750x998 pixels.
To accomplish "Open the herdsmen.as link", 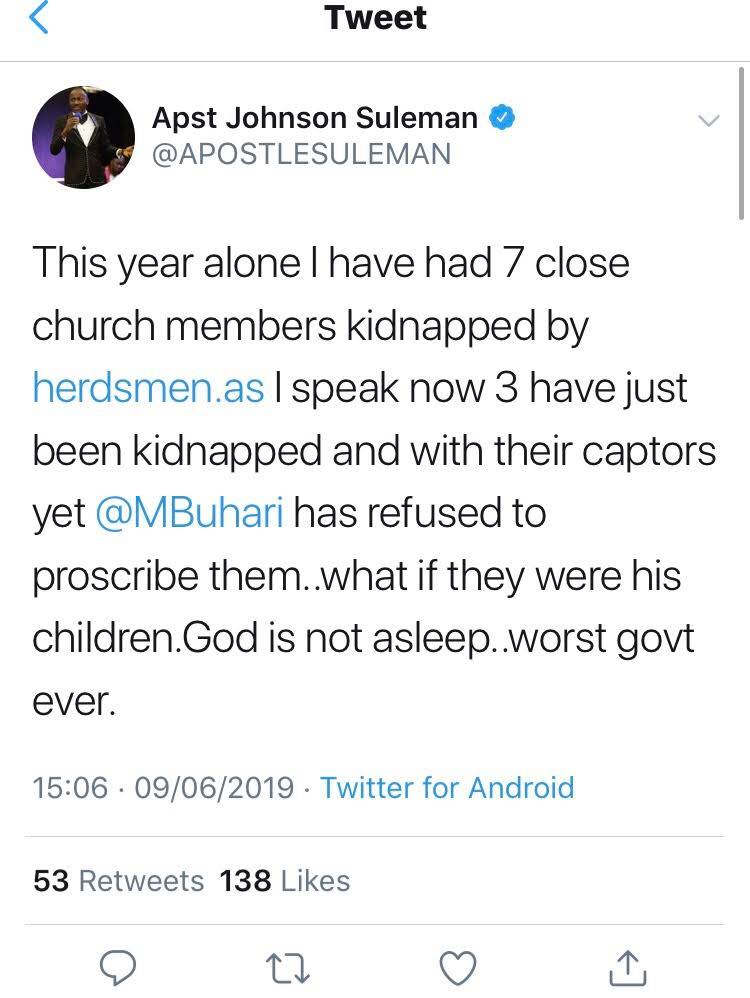I will pos(148,388).
